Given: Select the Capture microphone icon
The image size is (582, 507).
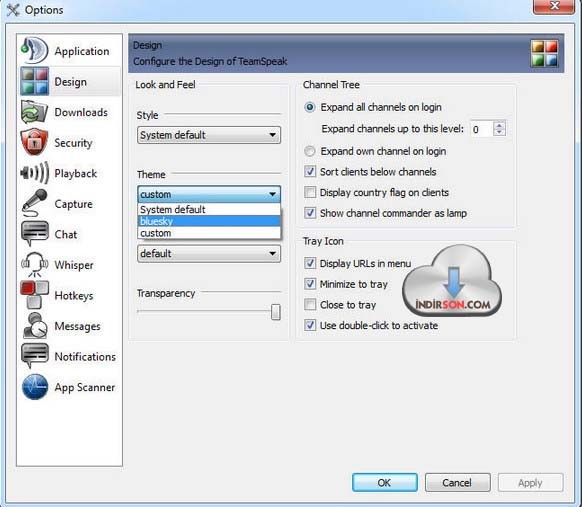Looking at the screenshot, I should 35,203.
